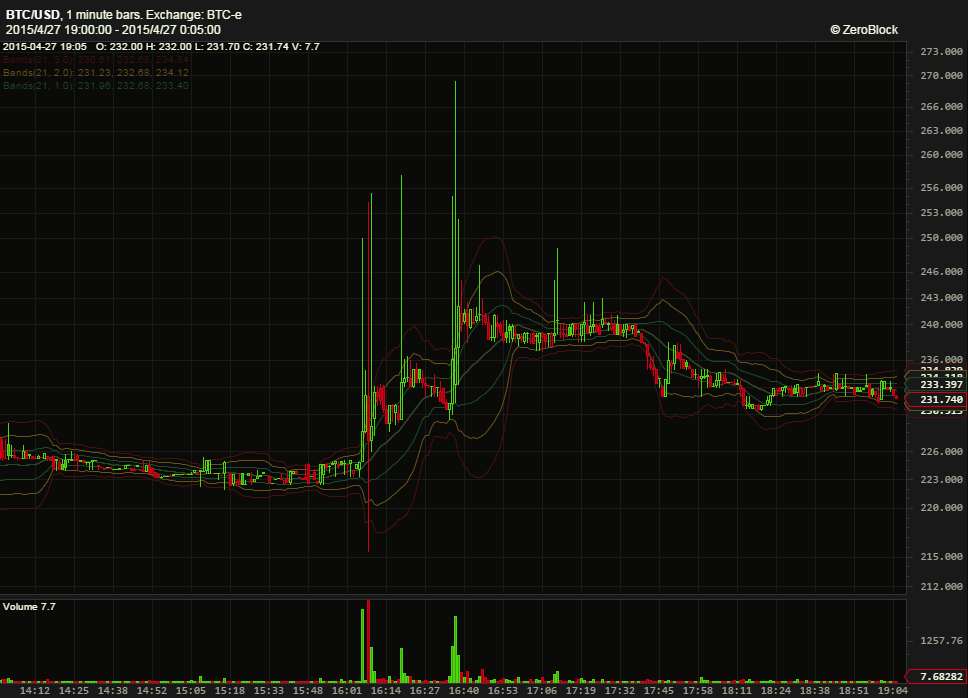
Task: Click the 270.000 price axis label
Action: 941,75
